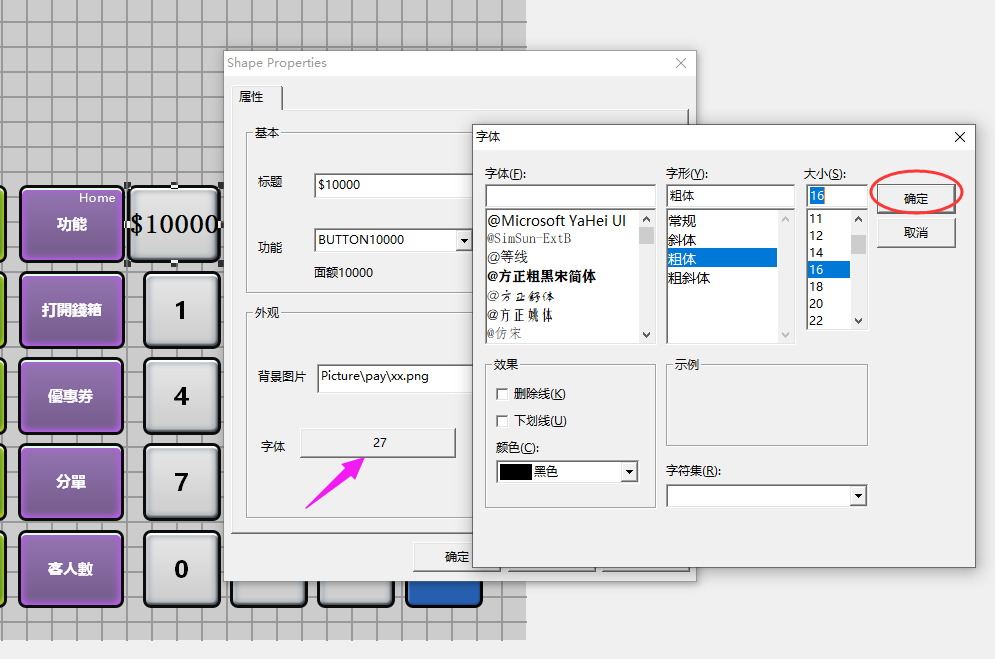Viewport: 995px width, 659px height.
Task: Close the Shape Properties window
Action: (x=681, y=63)
